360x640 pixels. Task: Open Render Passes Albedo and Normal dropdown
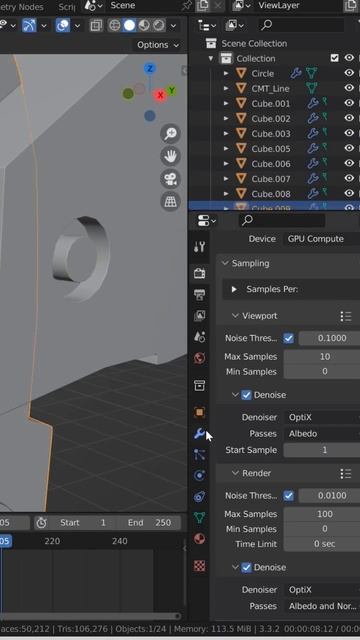click(x=322, y=606)
